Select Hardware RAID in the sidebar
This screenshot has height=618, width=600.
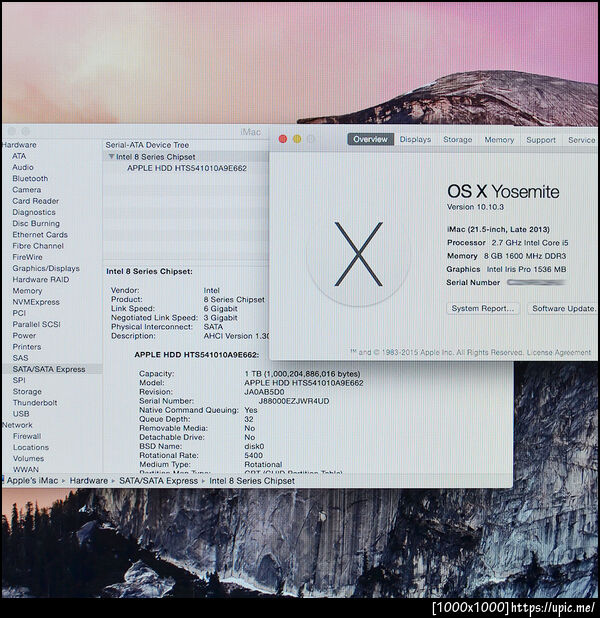(41, 279)
